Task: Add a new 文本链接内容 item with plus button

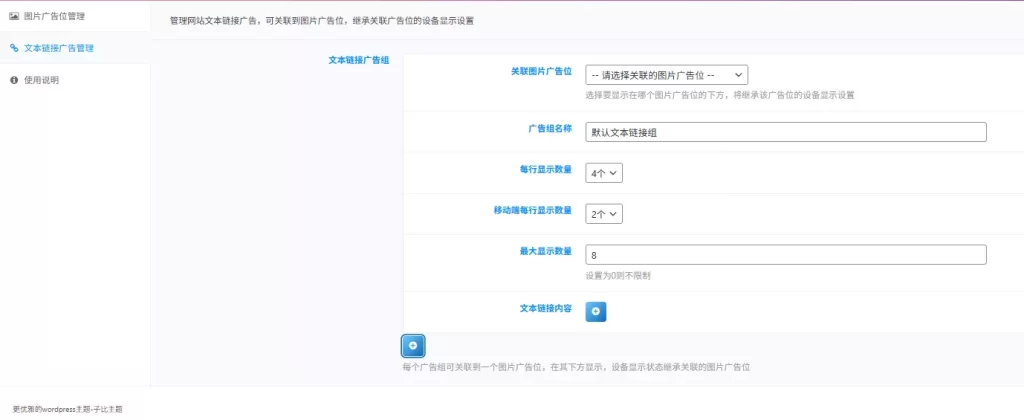Action: tap(596, 312)
